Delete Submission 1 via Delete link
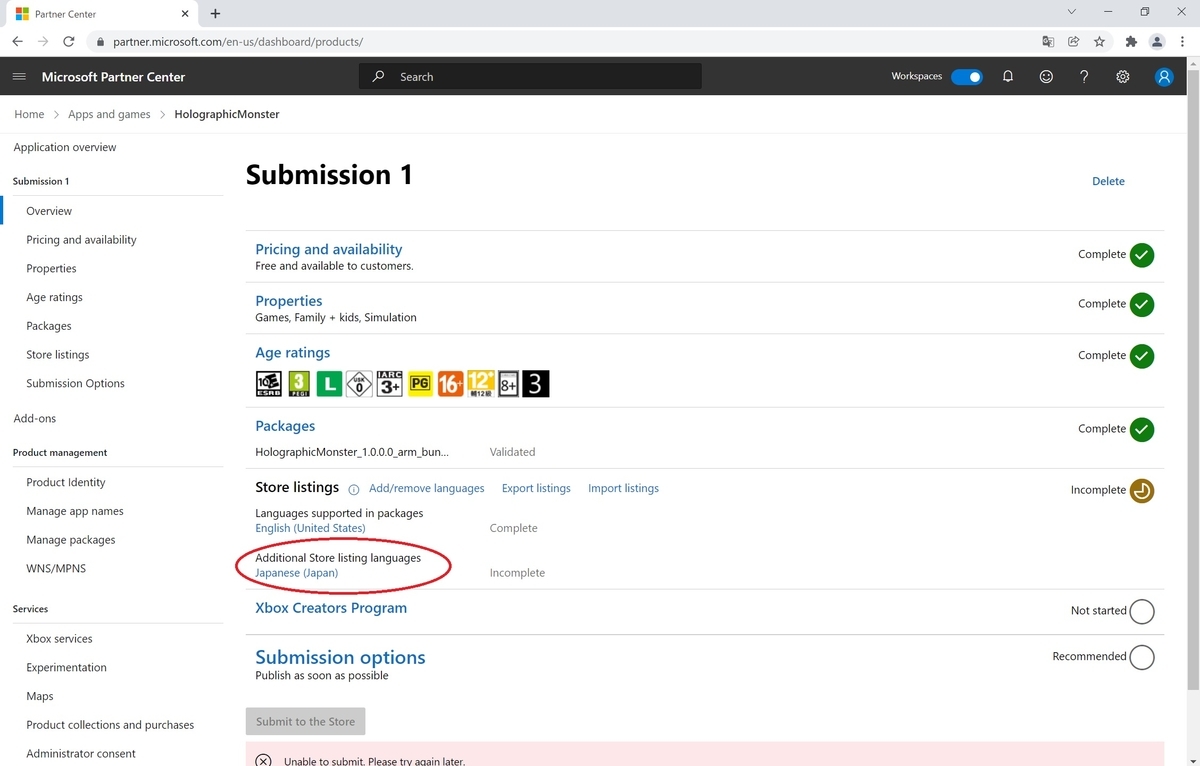The image size is (1200, 766). pos(1108,181)
